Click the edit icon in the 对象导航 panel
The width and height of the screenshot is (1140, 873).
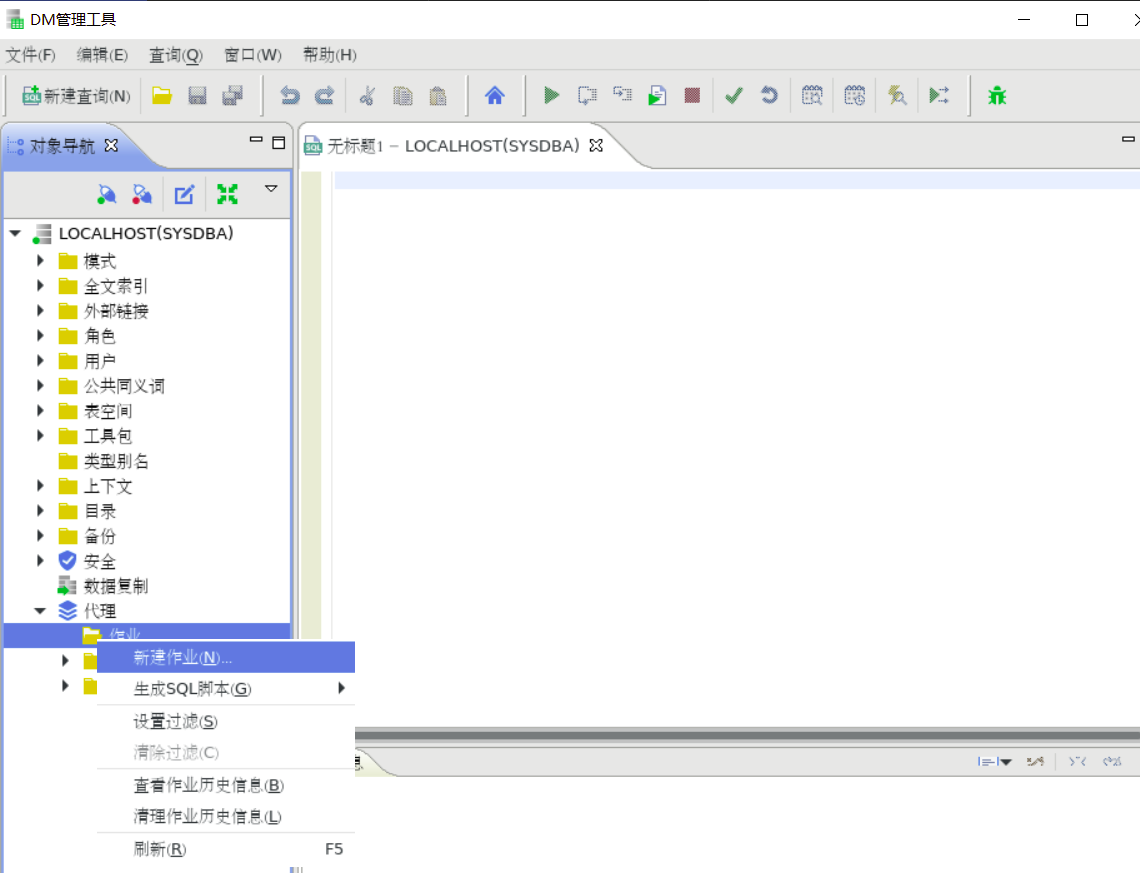point(184,194)
